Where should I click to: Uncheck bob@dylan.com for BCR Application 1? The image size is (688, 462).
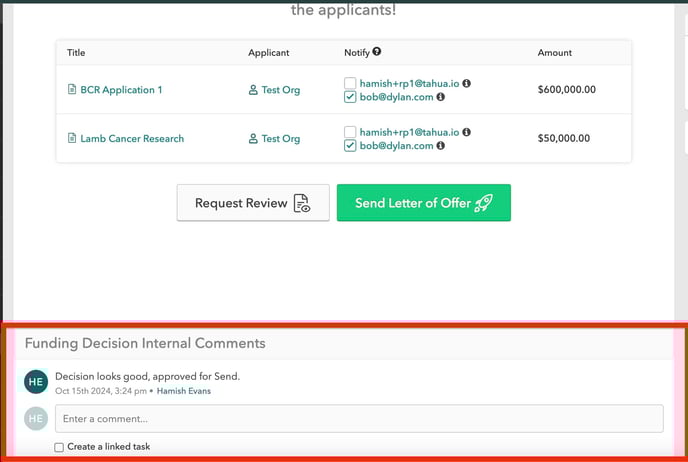click(350, 97)
